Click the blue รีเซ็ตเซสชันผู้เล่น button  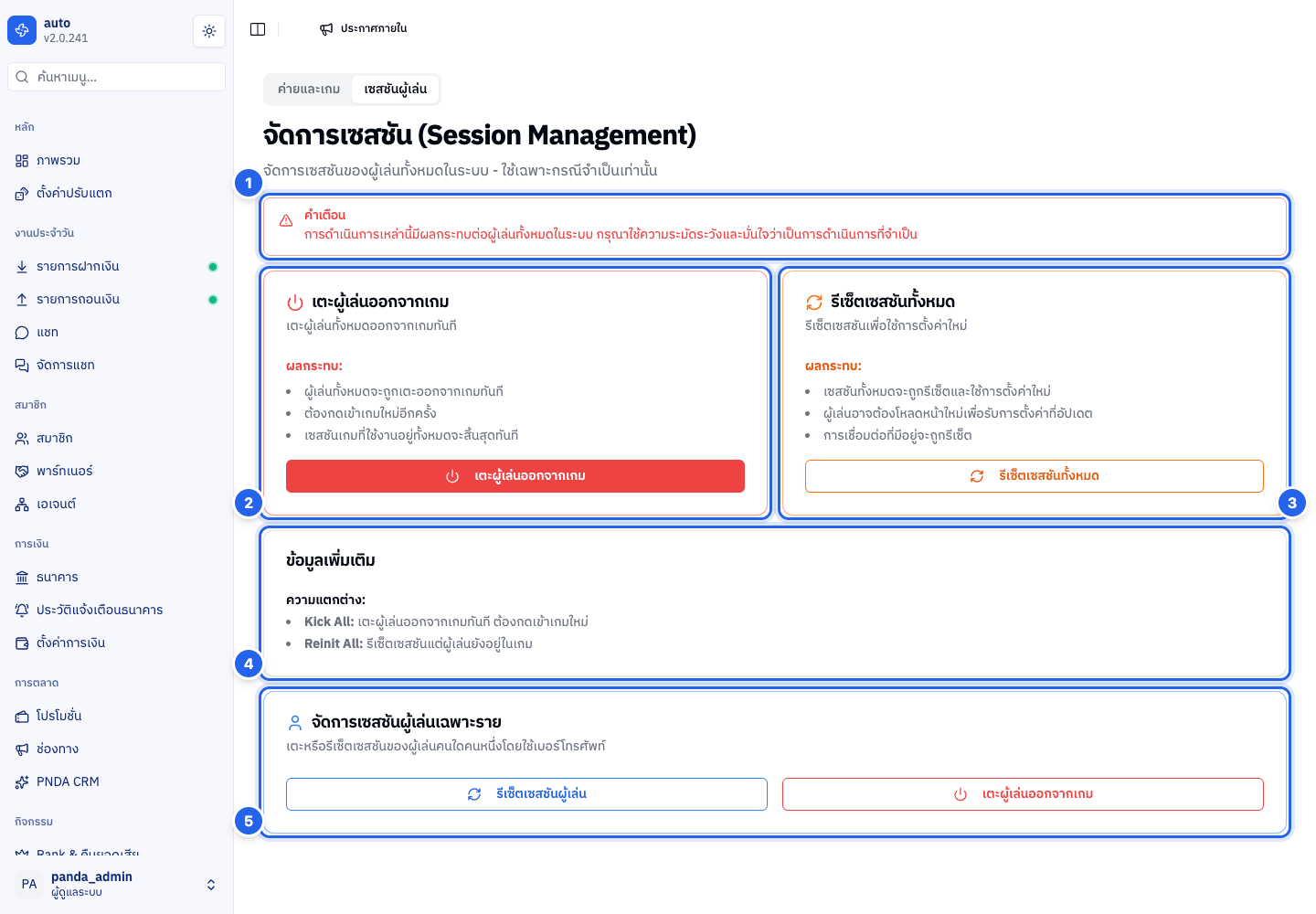526,794
